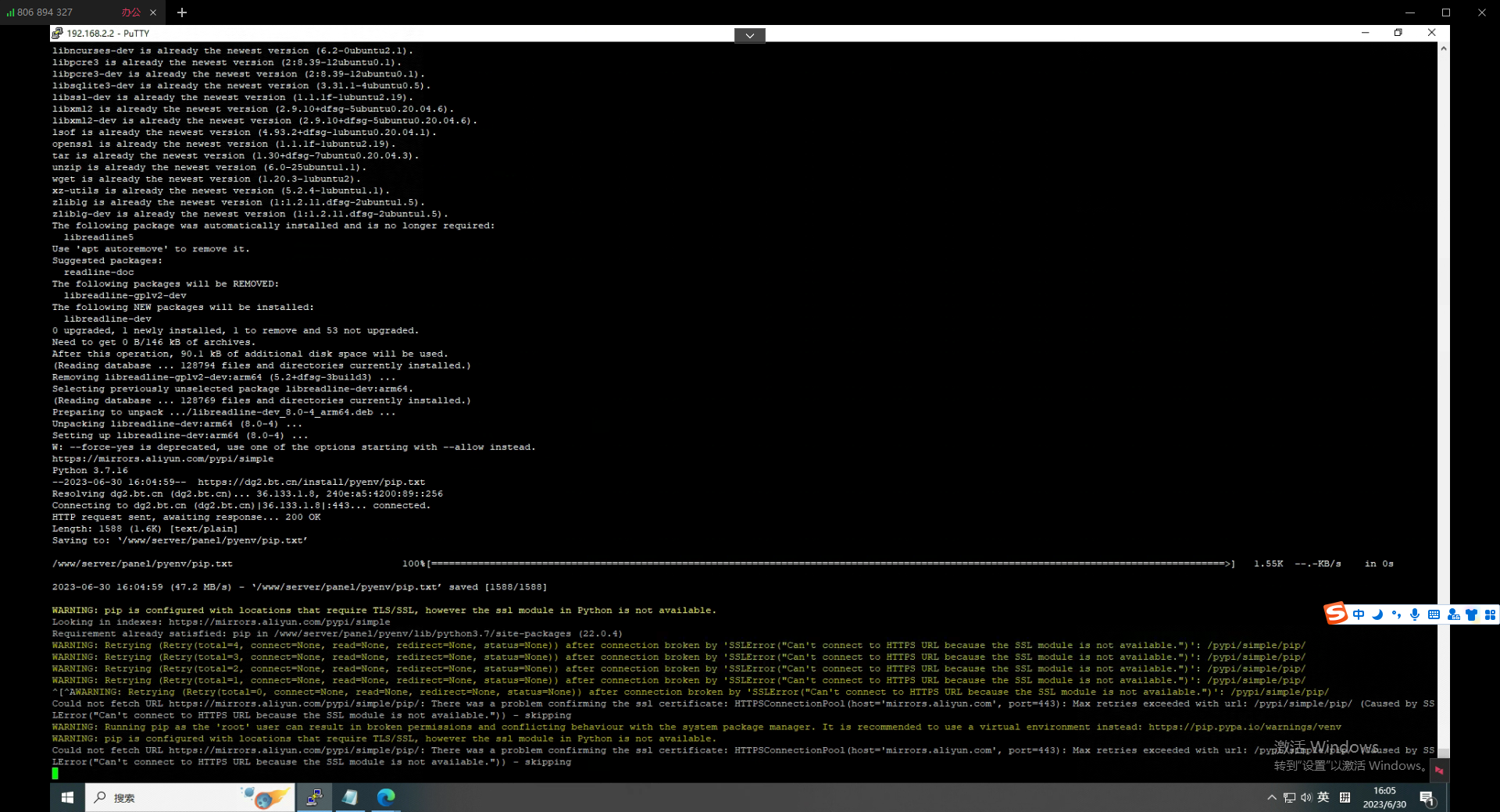This screenshot has height=812, width=1500.
Task: Open the Sogou toolbox grid icon
Action: [1490, 615]
